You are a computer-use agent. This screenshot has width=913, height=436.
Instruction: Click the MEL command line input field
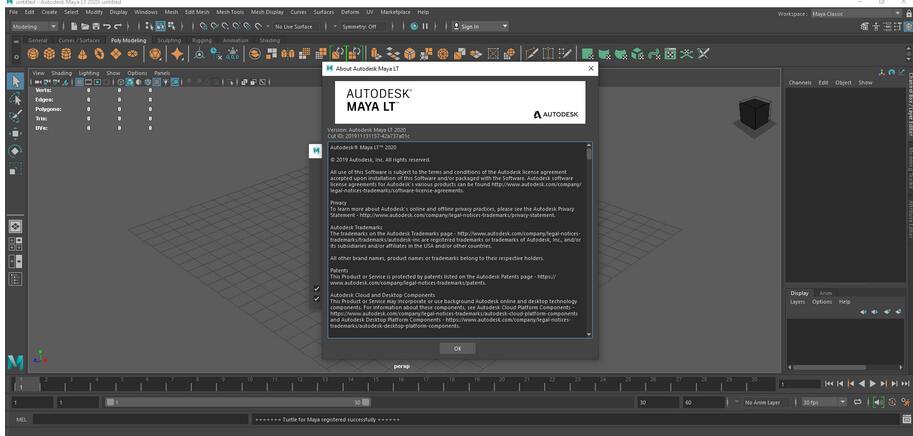(x=140, y=419)
